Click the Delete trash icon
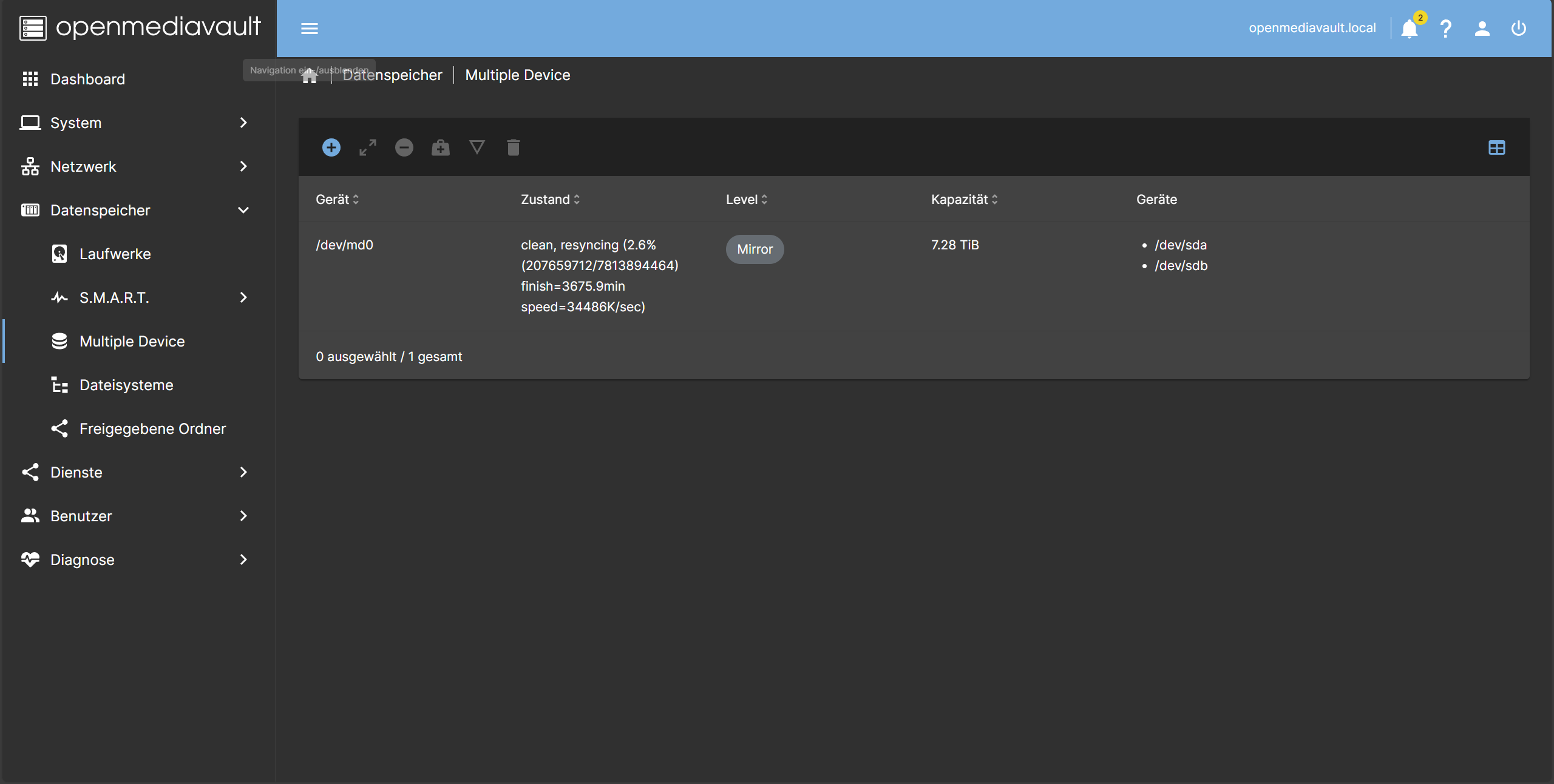This screenshot has height=784, width=1554. pos(514,147)
